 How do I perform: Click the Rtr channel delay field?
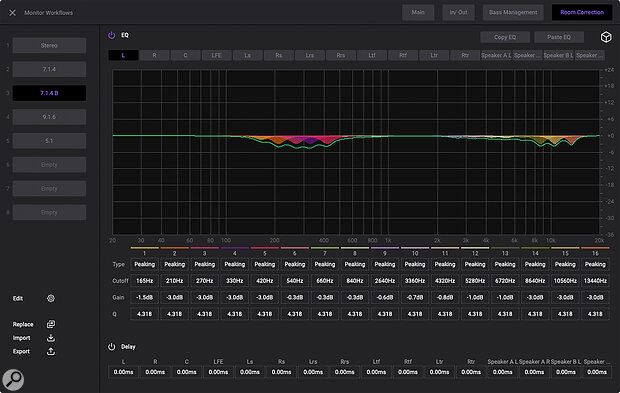coord(471,372)
